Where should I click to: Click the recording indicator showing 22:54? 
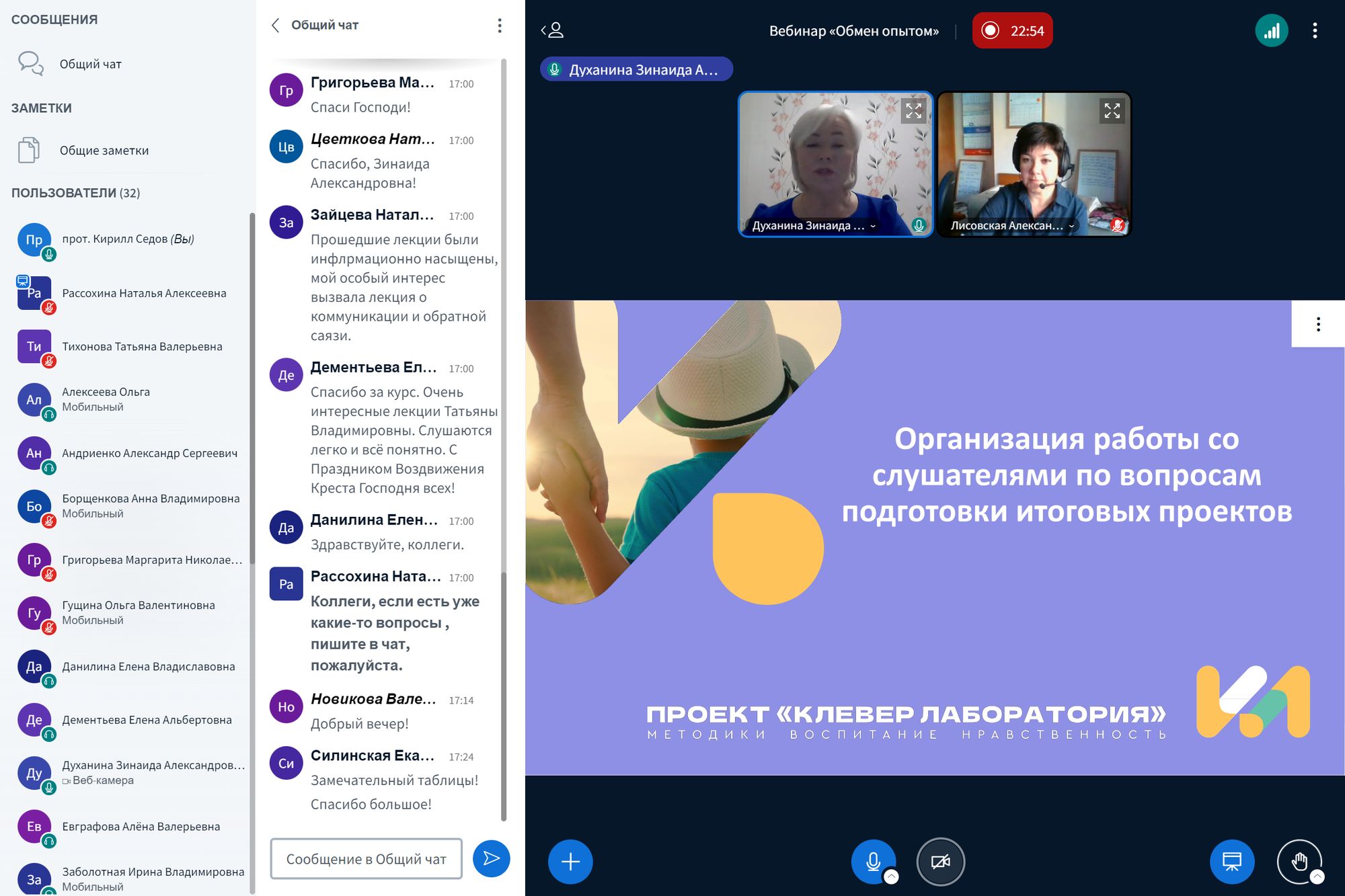(x=1012, y=31)
